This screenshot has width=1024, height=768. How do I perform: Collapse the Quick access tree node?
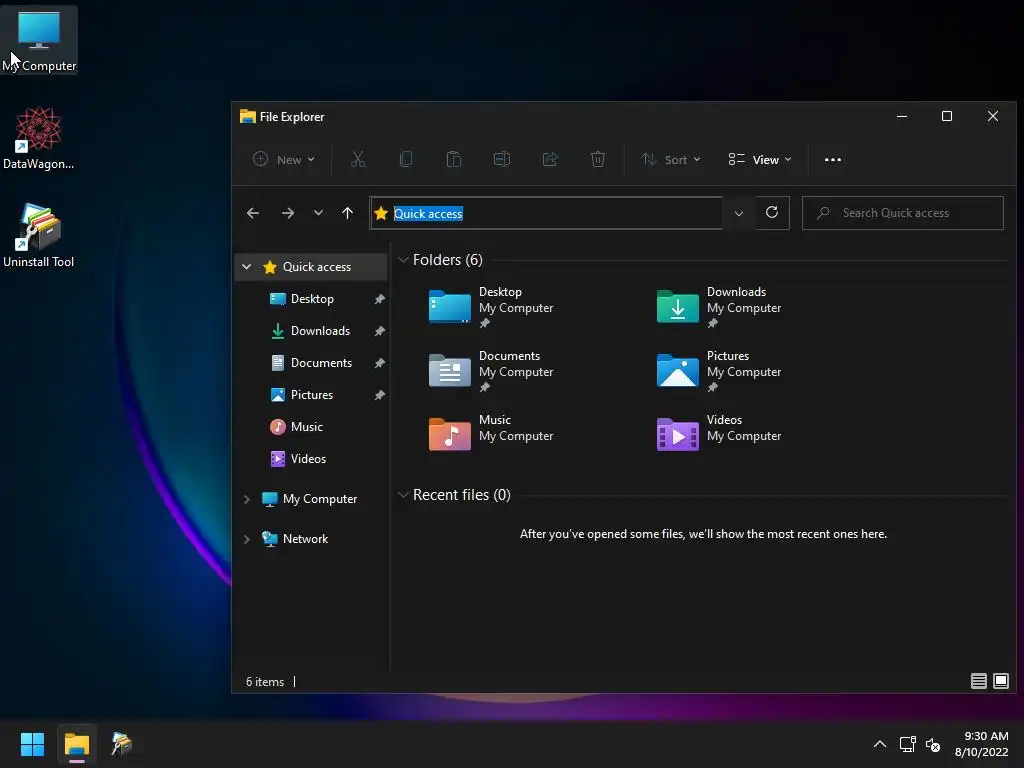[246, 266]
